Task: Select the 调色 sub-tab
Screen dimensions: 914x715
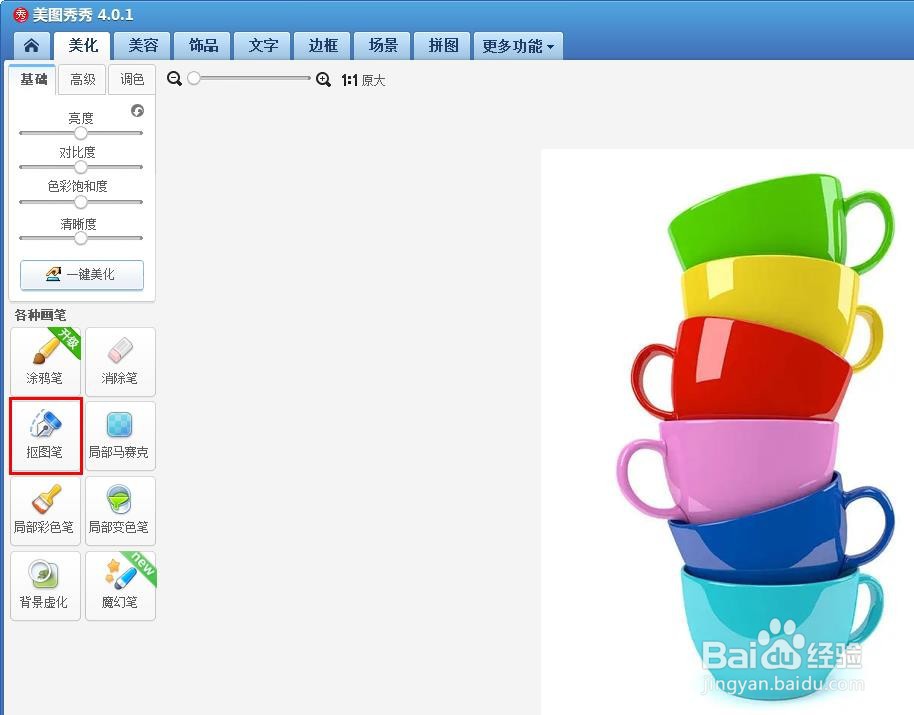Action: coord(132,79)
